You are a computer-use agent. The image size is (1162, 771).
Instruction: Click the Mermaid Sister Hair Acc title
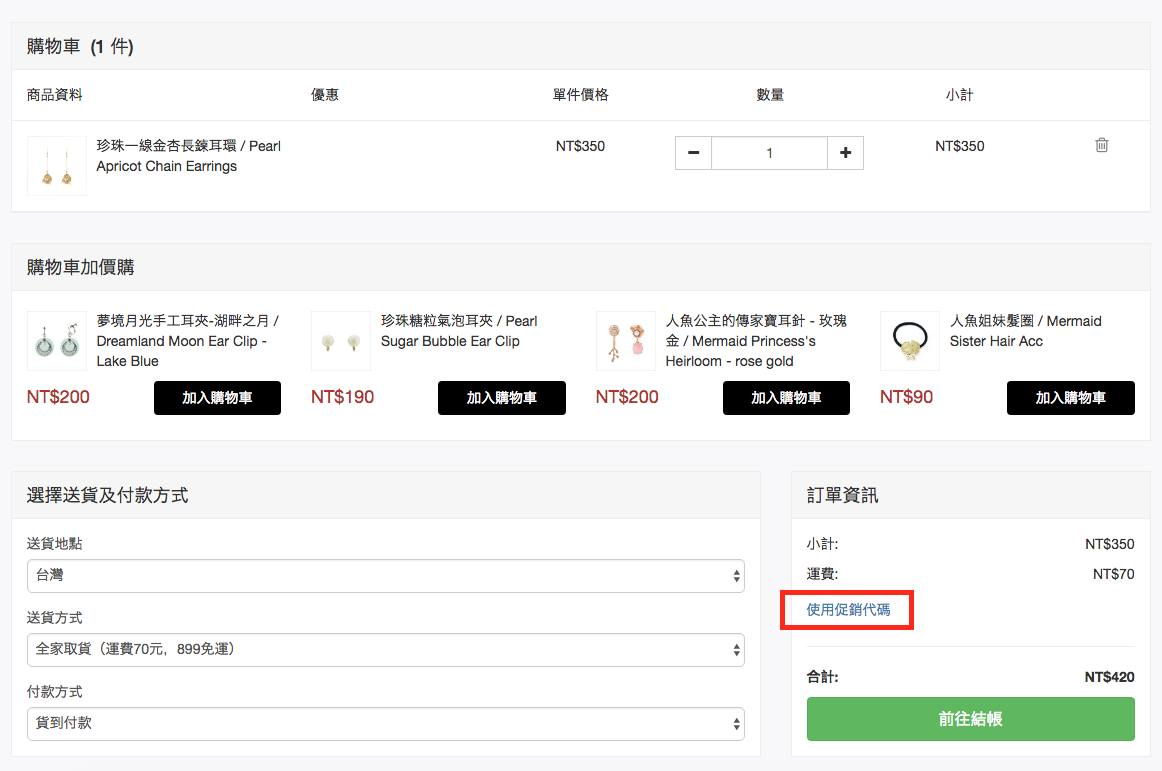pos(1025,331)
